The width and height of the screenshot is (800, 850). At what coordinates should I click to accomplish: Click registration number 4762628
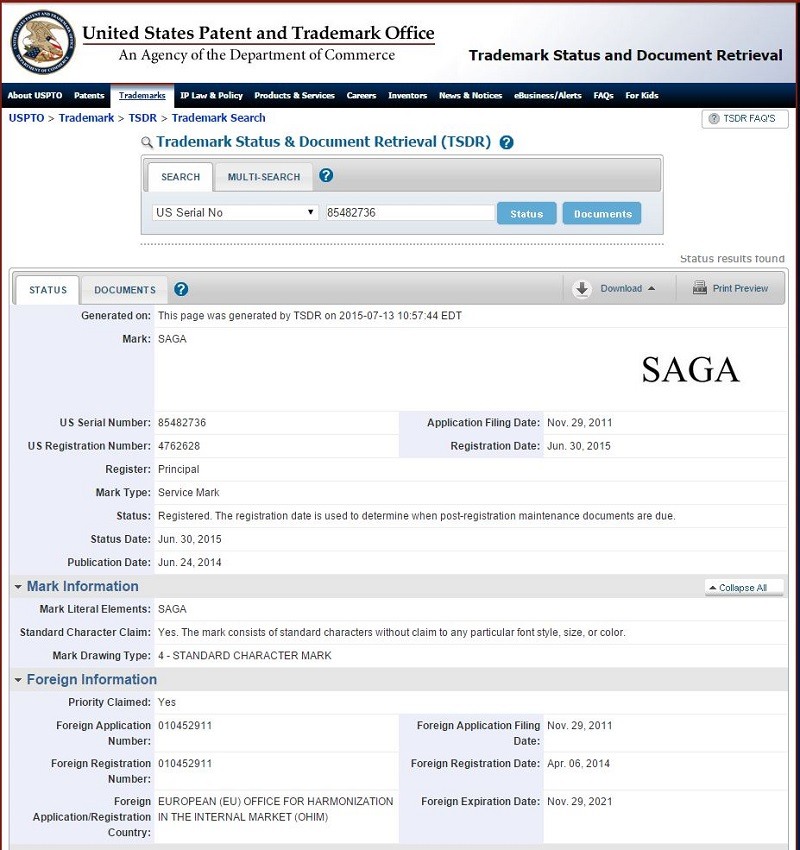pos(179,446)
